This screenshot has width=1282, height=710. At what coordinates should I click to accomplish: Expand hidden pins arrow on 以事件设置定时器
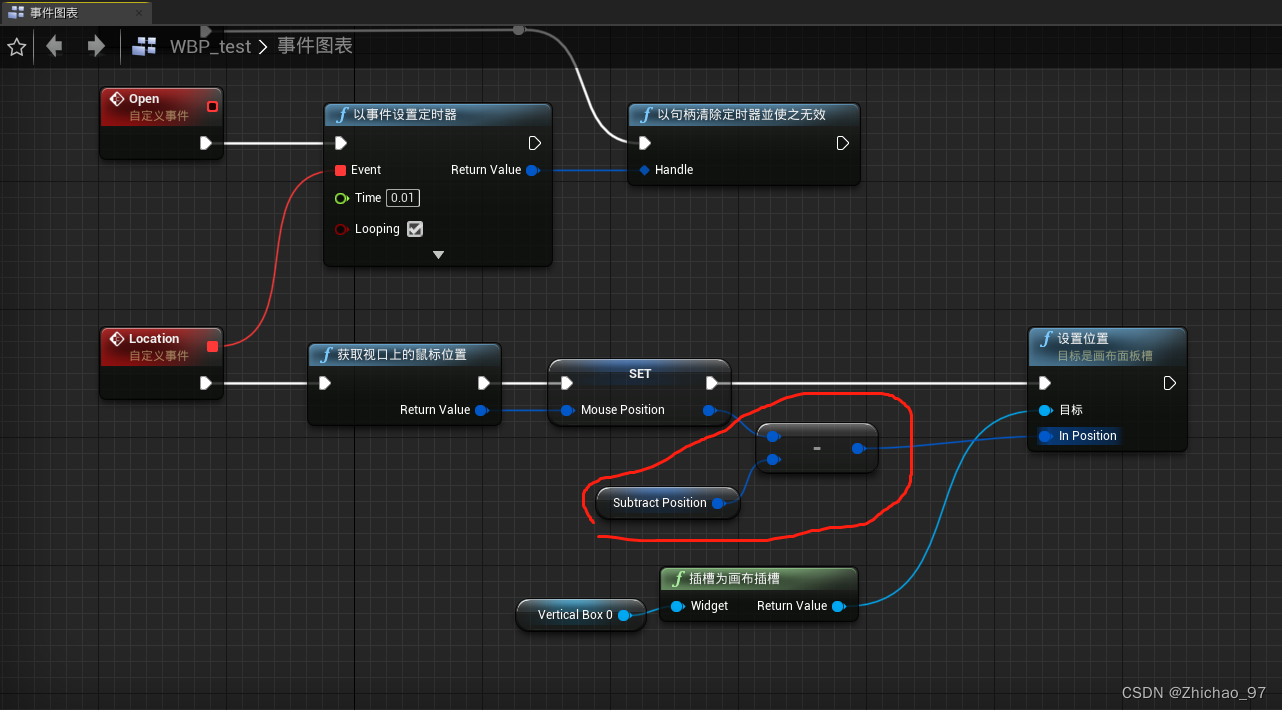click(437, 254)
